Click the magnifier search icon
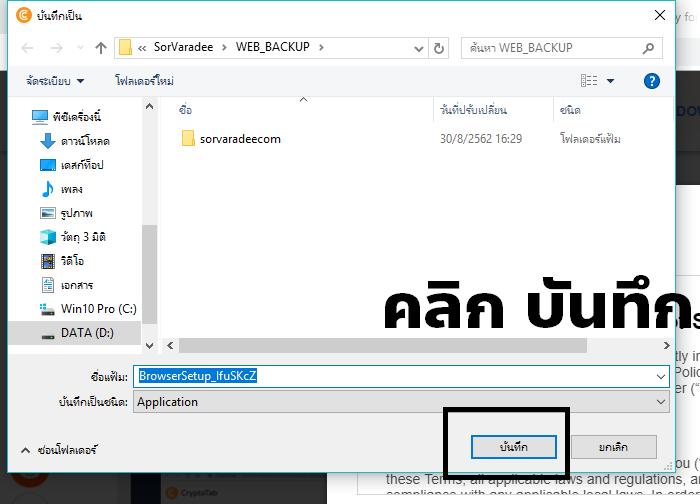700x504 pixels. [x=648, y=48]
